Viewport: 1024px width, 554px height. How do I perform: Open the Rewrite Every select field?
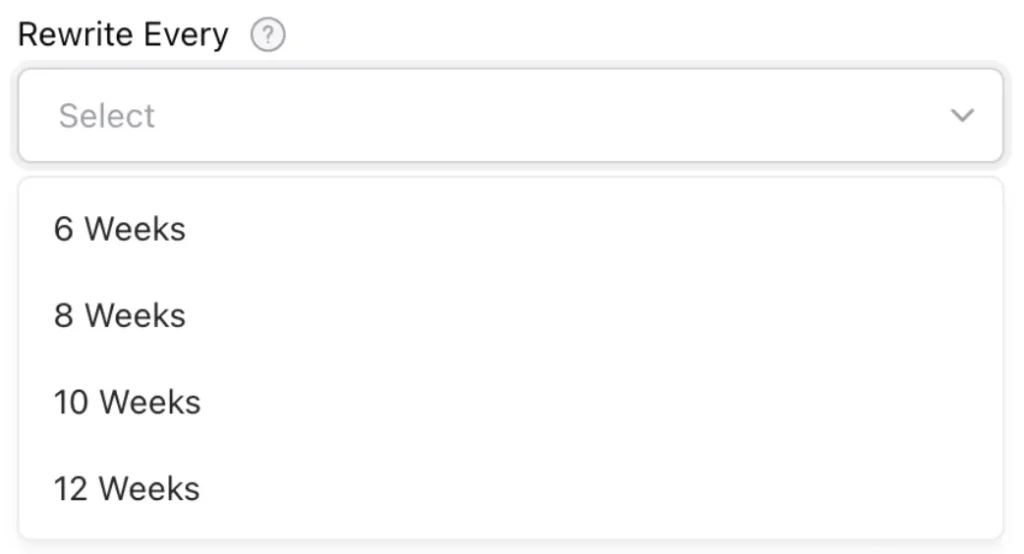pyautogui.click(x=510, y=116)
